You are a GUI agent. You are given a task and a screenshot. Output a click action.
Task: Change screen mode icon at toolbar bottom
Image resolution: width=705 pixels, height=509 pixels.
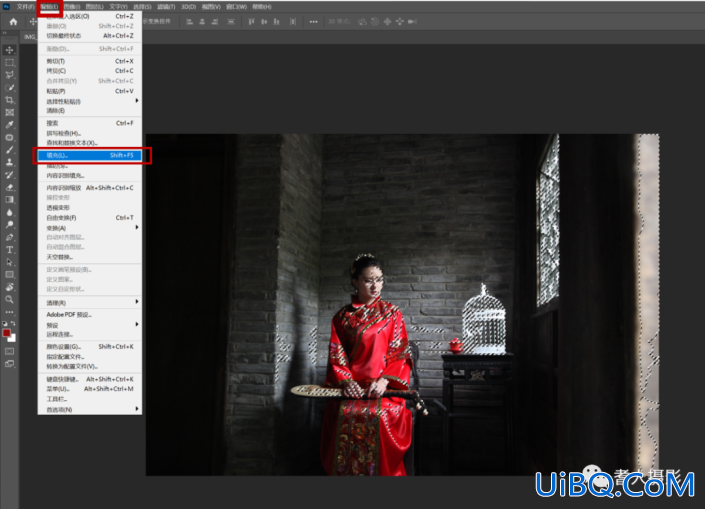point(9,364)
